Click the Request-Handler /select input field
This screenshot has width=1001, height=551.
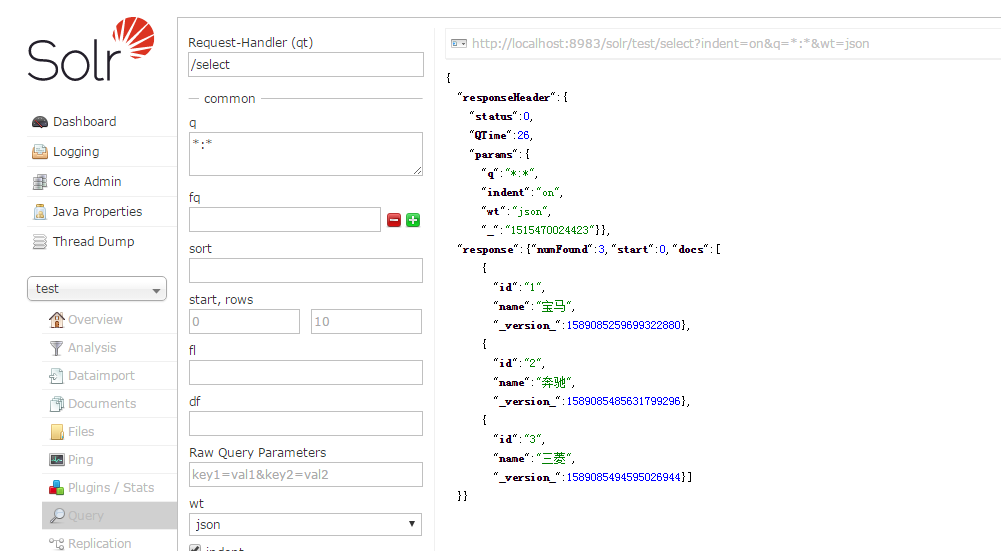tap(306, 64)
